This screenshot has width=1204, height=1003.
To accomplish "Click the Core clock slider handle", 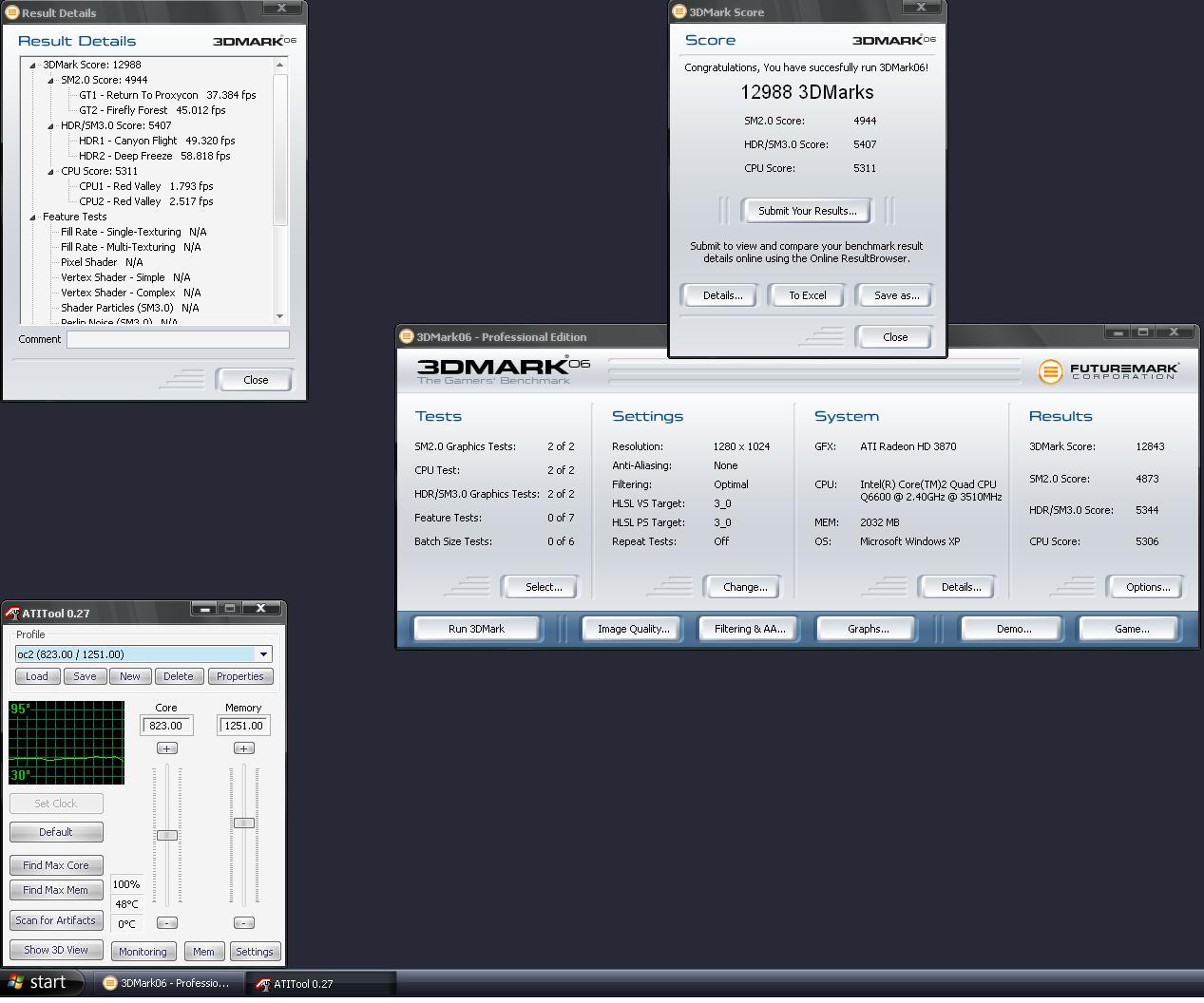I will pyautogui.click(x=166, y=835).
